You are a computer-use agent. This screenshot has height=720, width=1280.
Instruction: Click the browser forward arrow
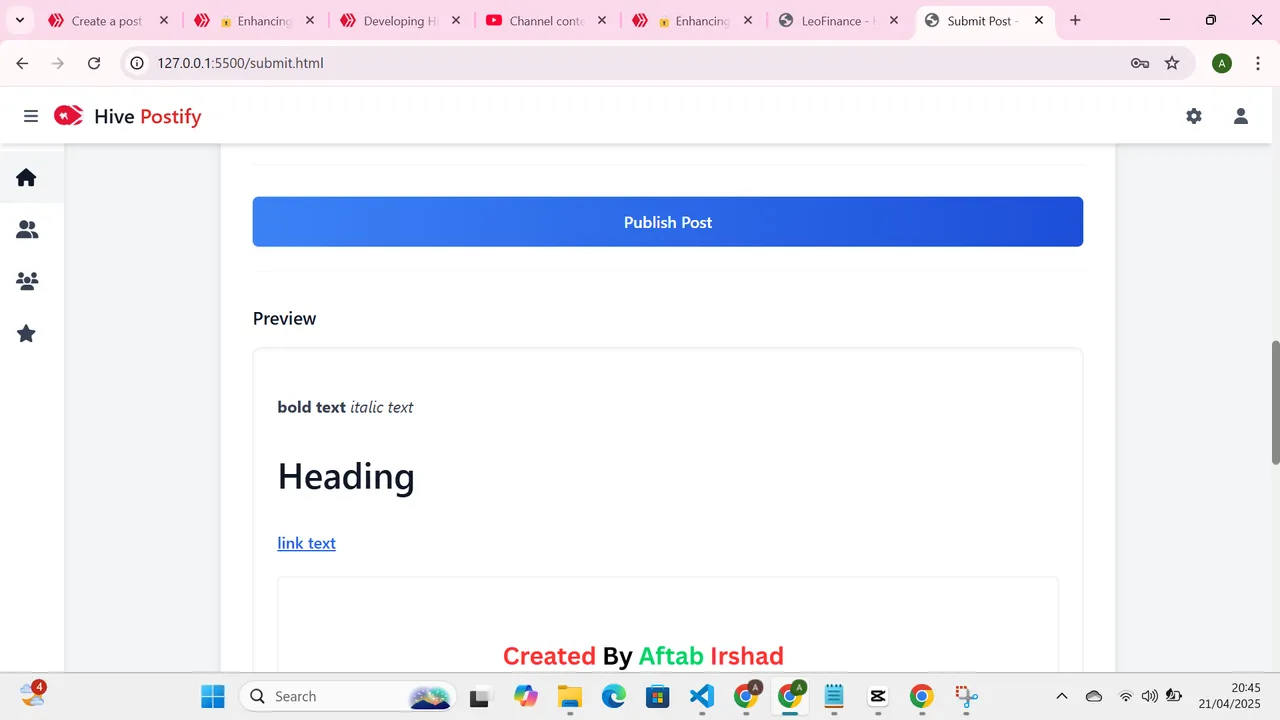58,63
